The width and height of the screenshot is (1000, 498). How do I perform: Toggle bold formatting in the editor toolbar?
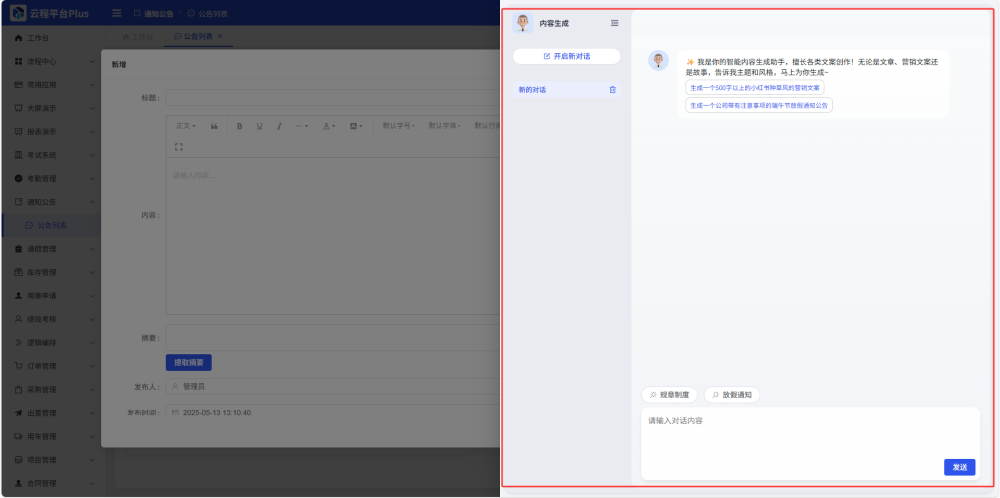coord(240,126)
